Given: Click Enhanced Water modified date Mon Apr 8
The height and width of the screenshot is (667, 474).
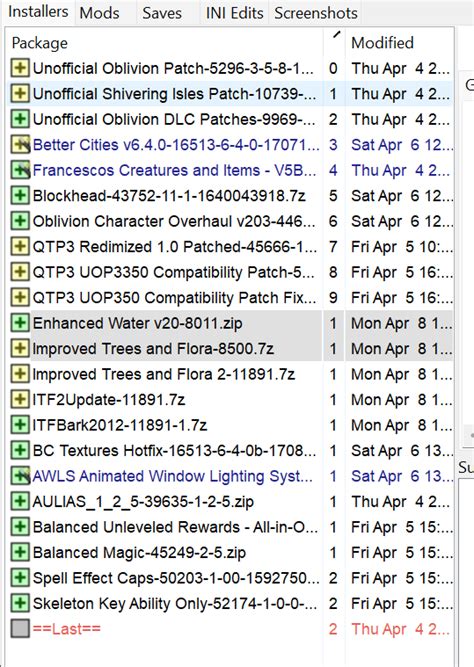Looking at the screenshot, I should pyautogui.click(x=401, y=323).
